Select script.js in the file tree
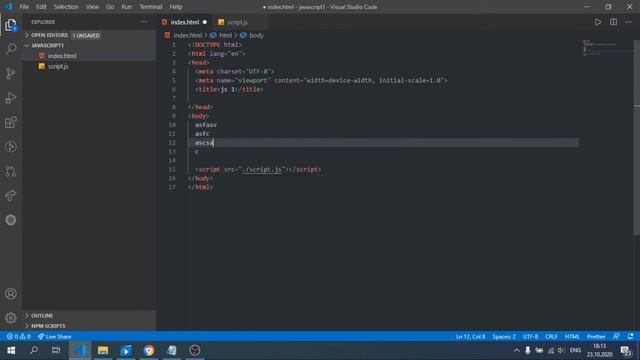Screen dimensions: 640x360 tap(89, 66)
